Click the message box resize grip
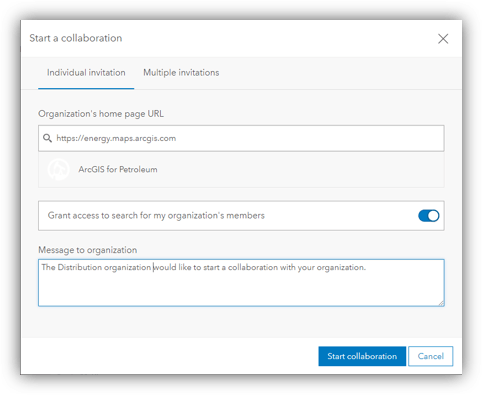 (x=441, y=303)
